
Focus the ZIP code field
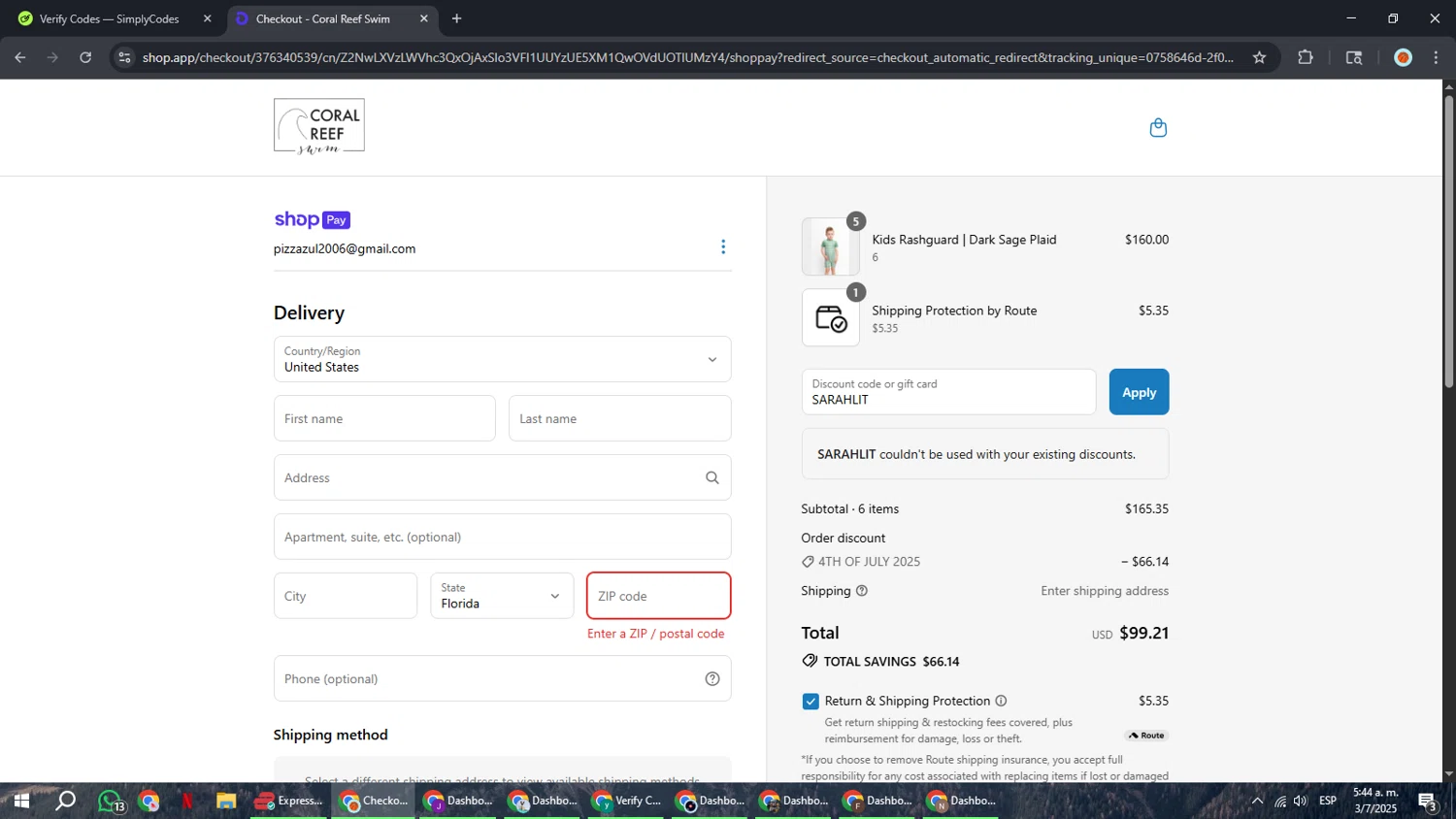pyautogui.click(x=658, y=596)
